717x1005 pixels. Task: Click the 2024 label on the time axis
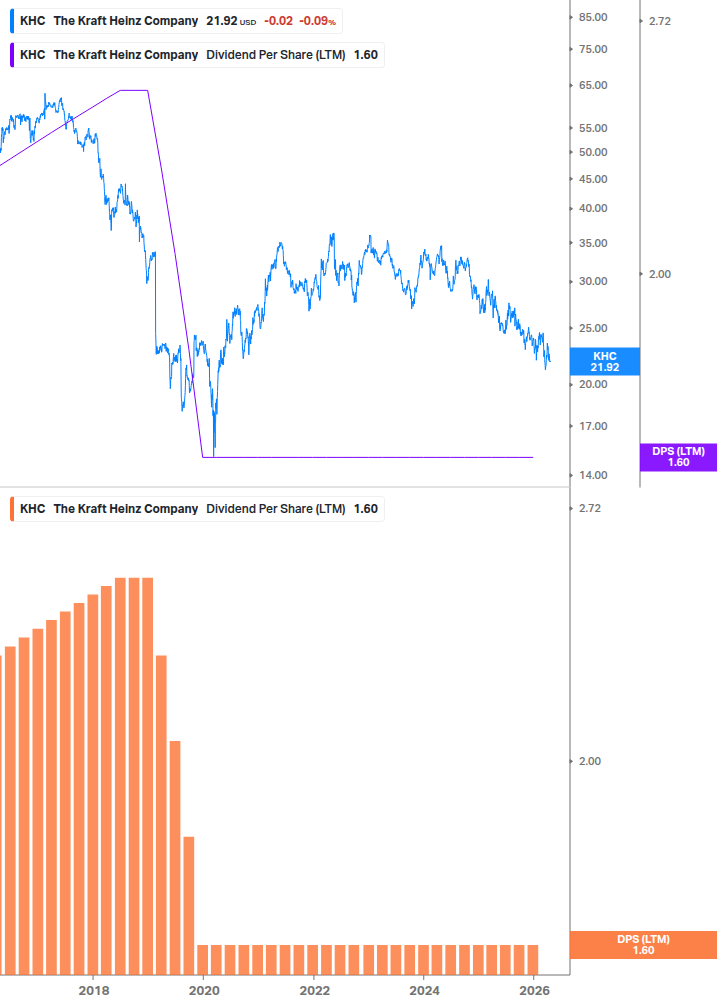424,991
